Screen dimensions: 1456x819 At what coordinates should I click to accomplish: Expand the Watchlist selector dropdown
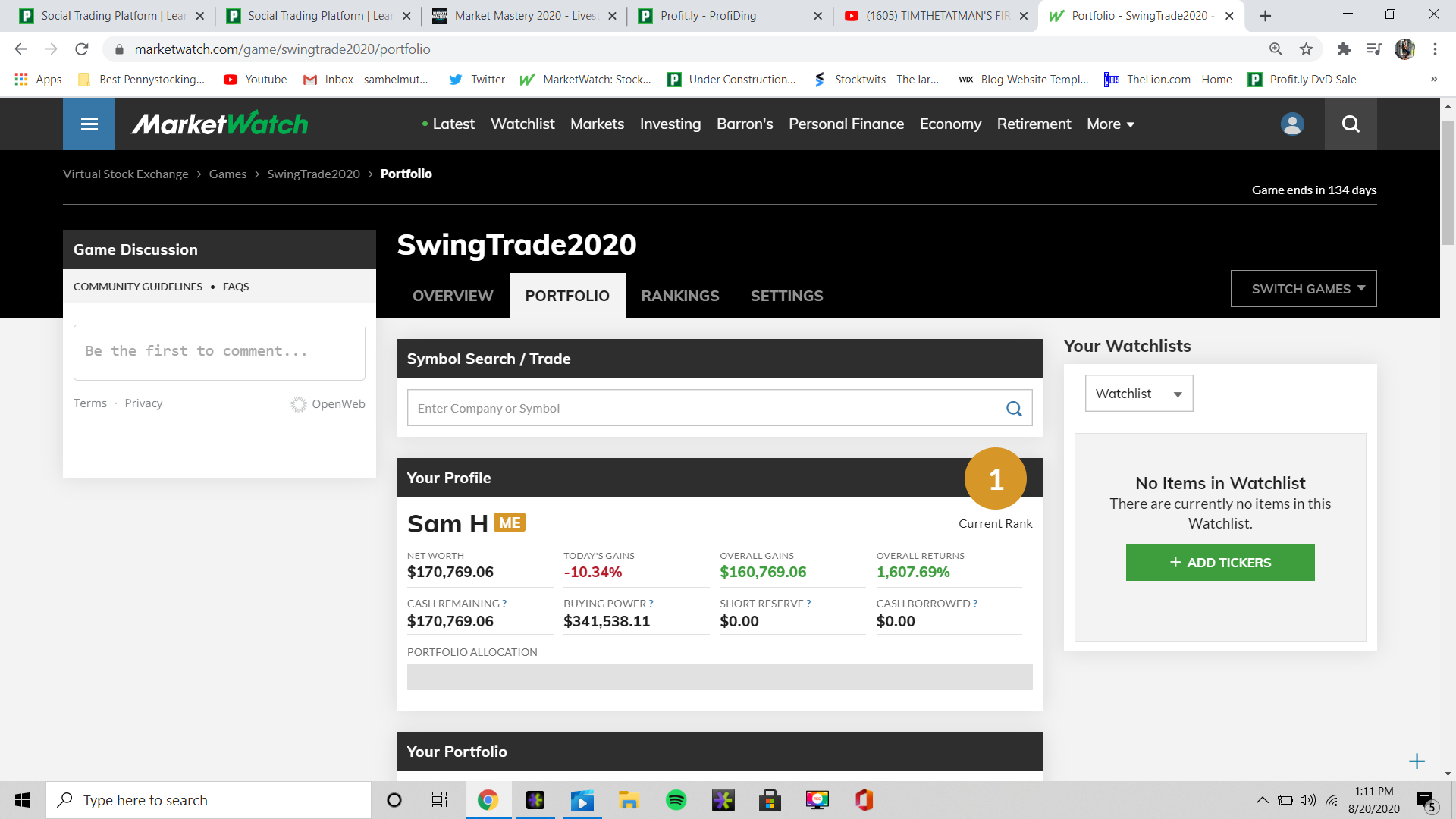1138,394
